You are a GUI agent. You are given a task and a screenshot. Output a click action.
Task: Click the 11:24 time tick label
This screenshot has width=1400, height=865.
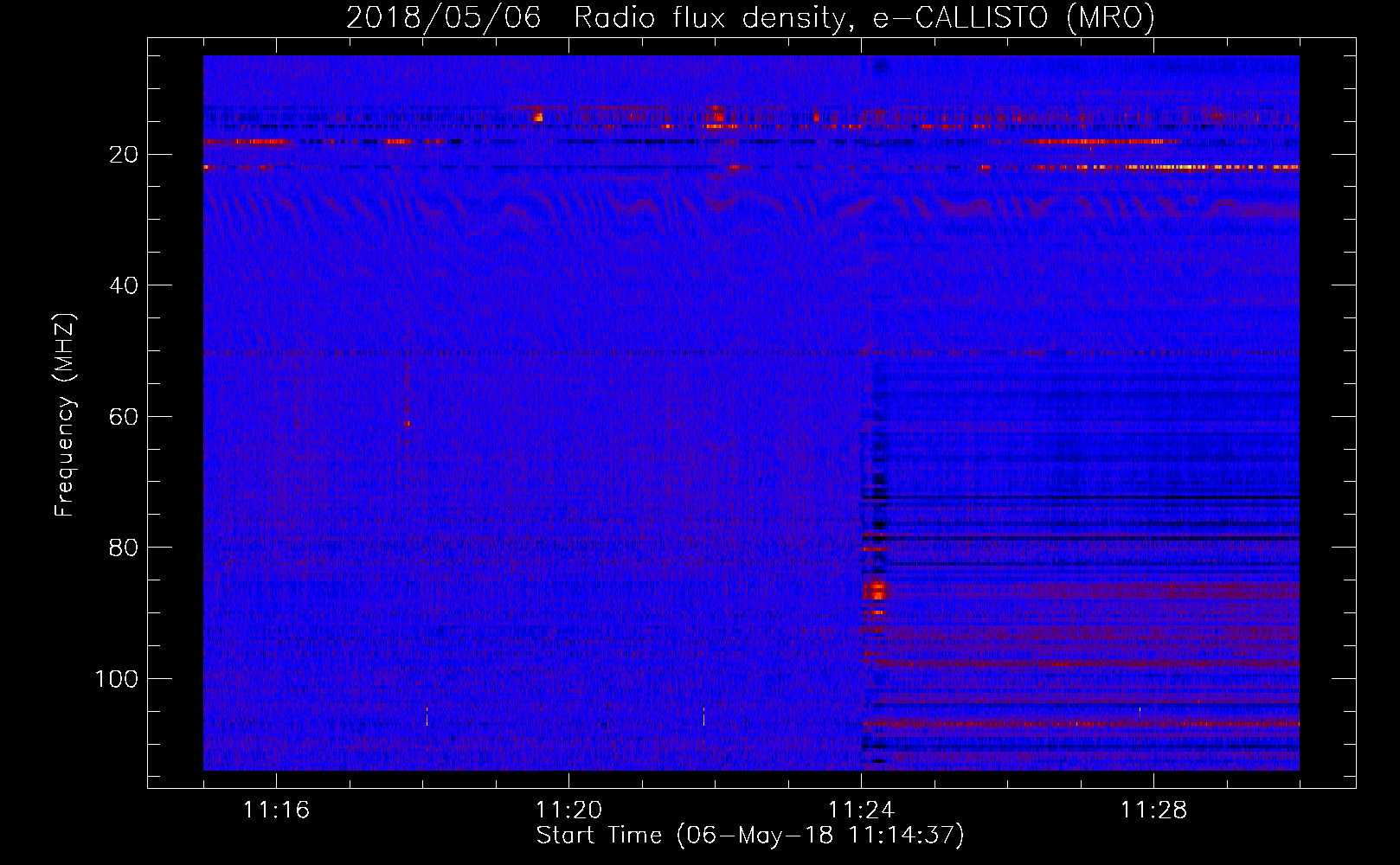pos(861,811)
